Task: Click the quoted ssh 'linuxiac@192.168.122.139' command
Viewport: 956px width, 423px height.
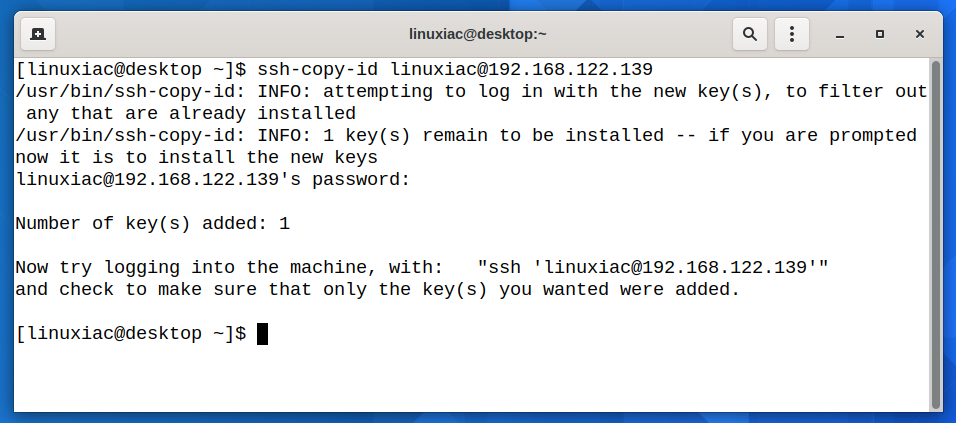Action: pyautogui.click(x=653, y=268)
